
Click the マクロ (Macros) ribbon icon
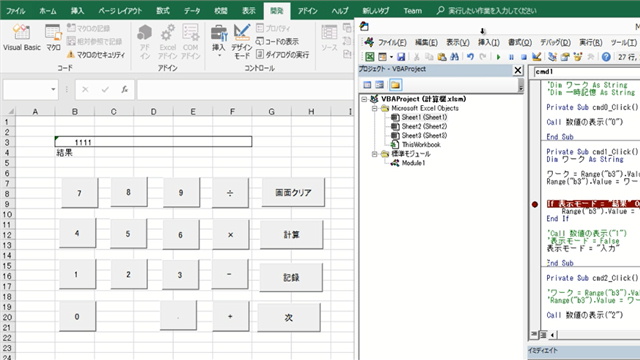pos(53,38)
